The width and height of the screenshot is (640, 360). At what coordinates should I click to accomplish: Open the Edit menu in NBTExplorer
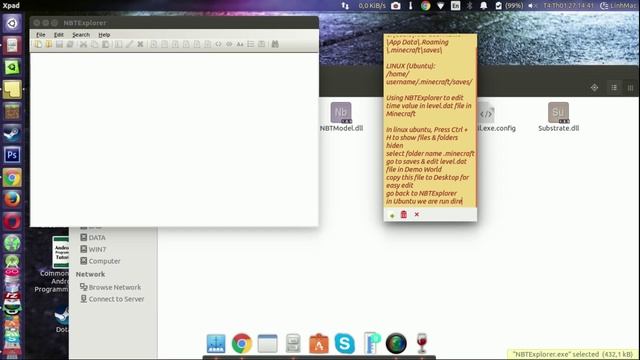coord(59,35)
